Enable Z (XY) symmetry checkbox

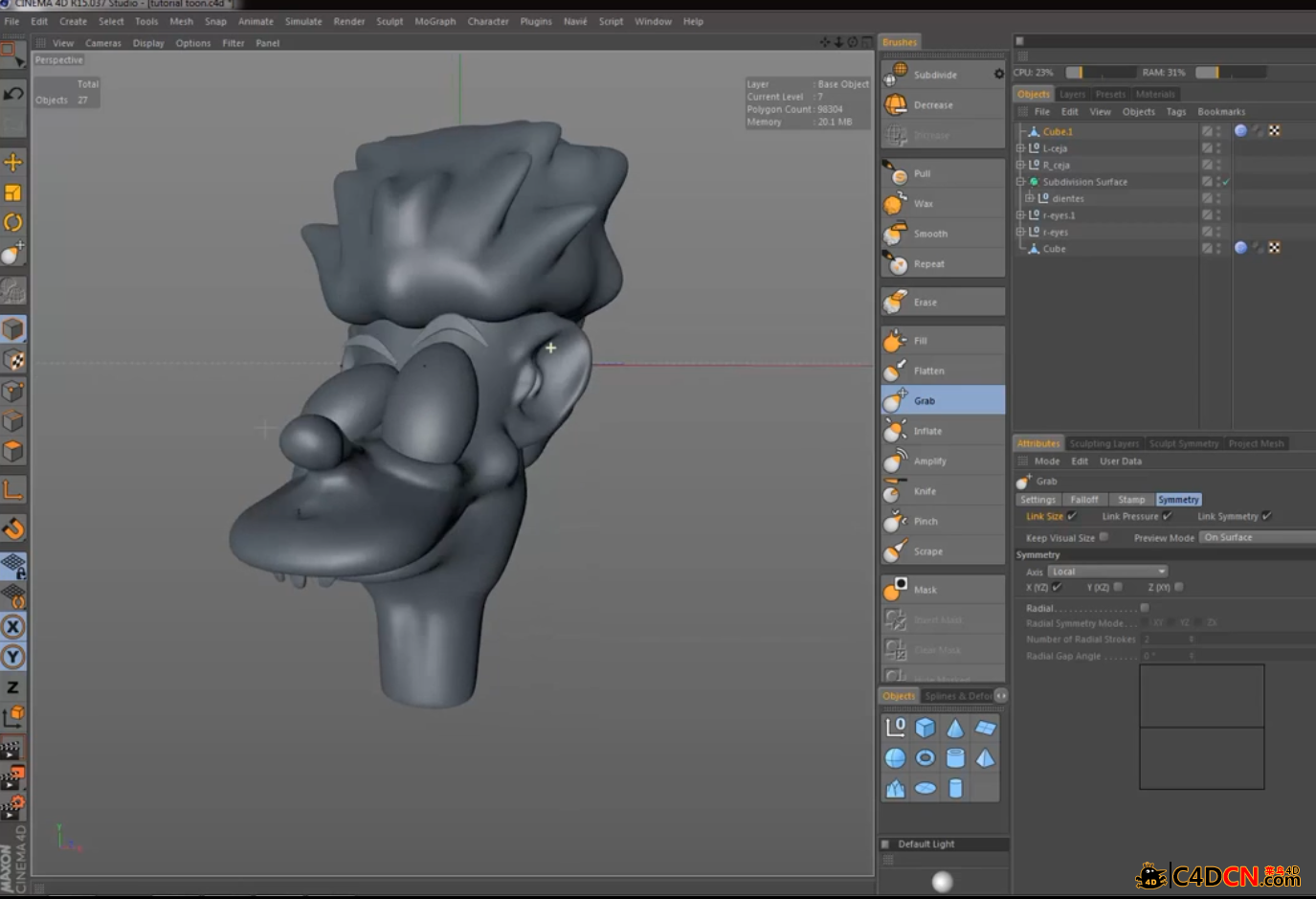[1178, 587]
